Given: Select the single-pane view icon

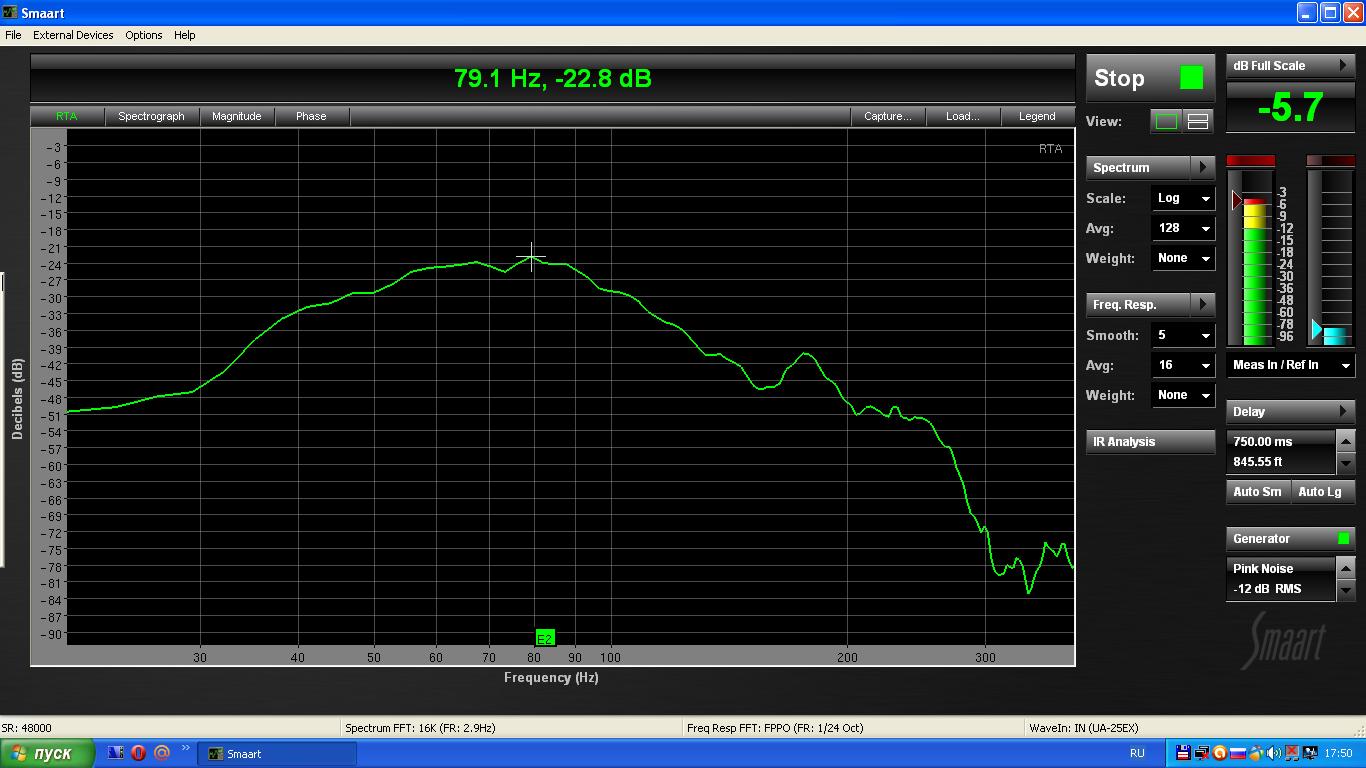Looking at the screenshot, I should click(1166, 121).
